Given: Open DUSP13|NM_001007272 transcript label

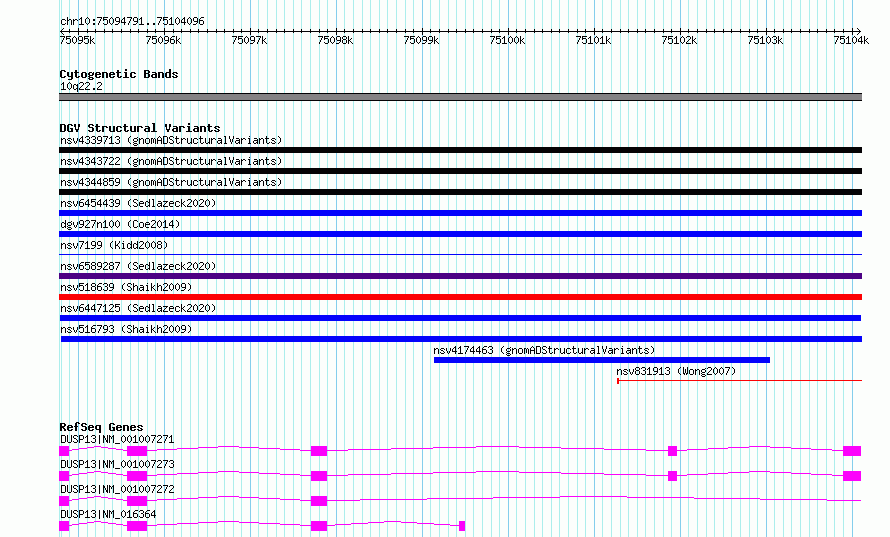Looking at the screenshot, I should (117, 489).
